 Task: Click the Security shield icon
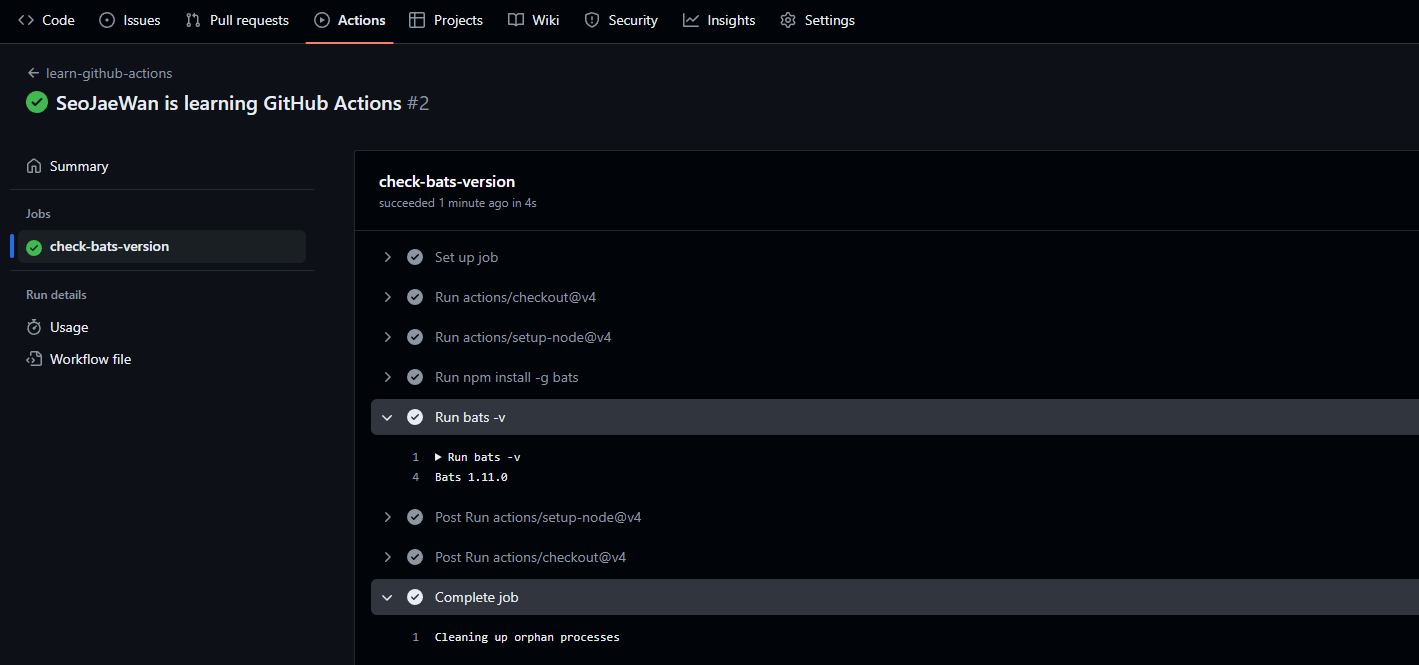tap(592, 20)
